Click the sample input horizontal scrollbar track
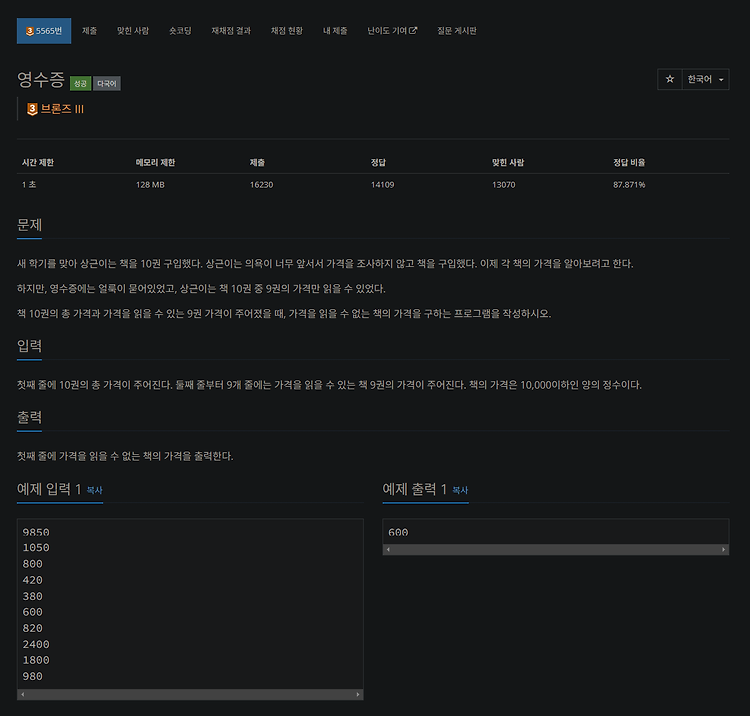 click(190, 694)
